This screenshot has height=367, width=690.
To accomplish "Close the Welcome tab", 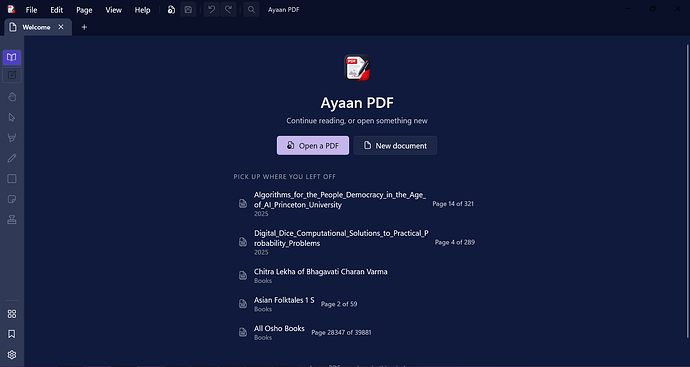I will (61, 27).
